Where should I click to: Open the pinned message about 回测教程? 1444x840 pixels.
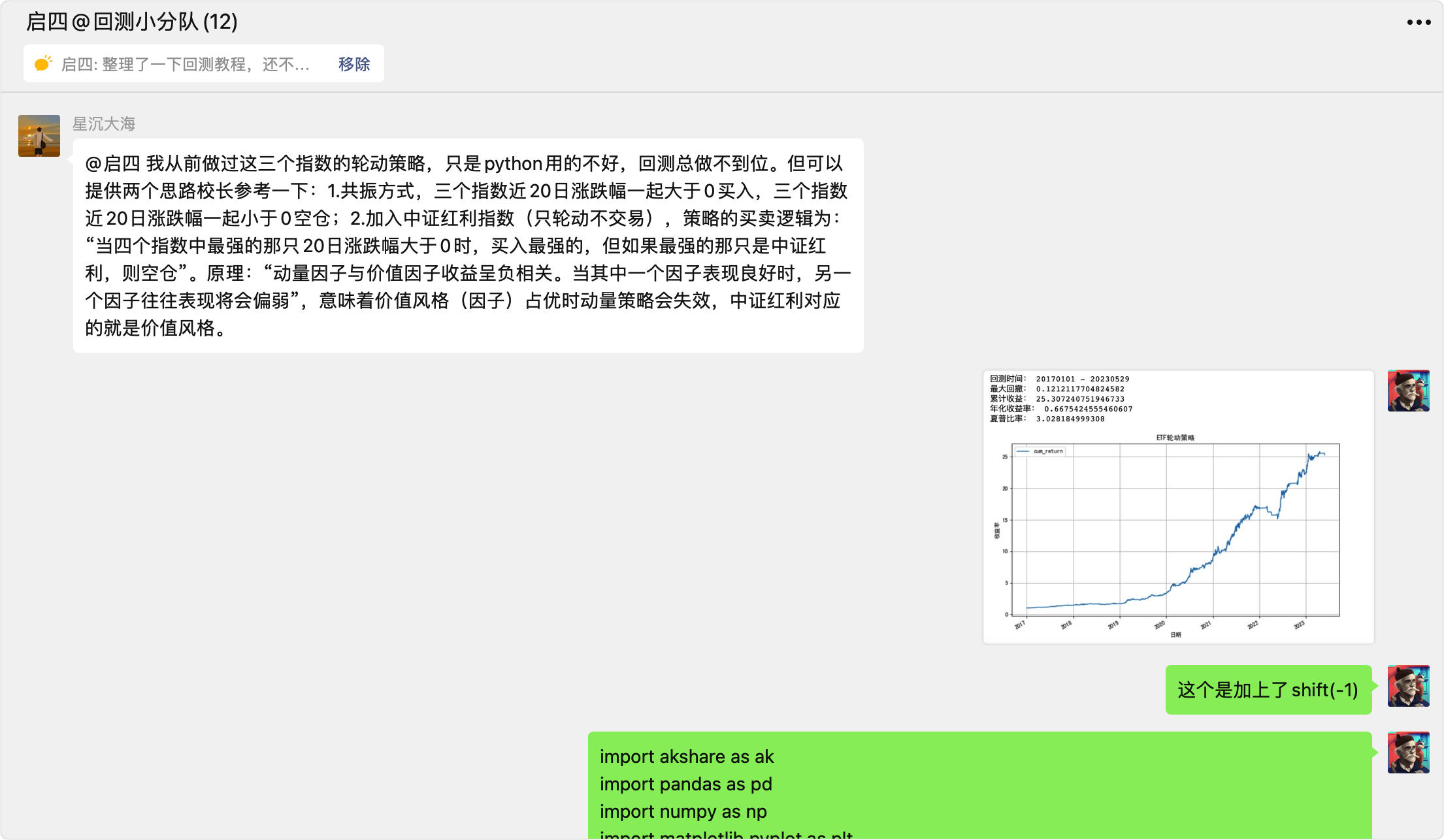[185, 64]
